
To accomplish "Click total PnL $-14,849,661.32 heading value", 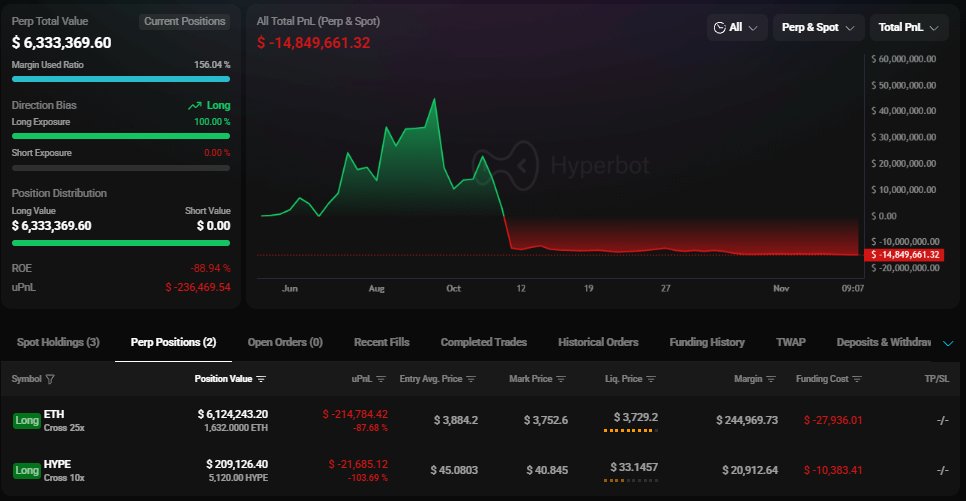I will [x=314, y=43].
